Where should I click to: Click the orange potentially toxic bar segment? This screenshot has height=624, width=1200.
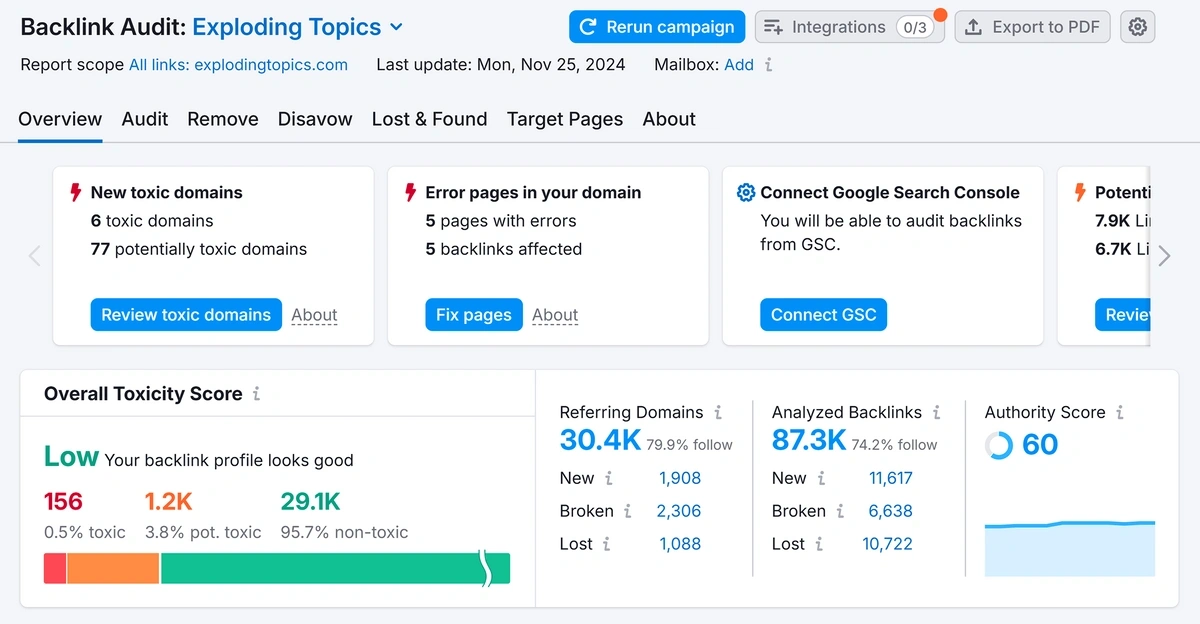[x=113, y=568]
